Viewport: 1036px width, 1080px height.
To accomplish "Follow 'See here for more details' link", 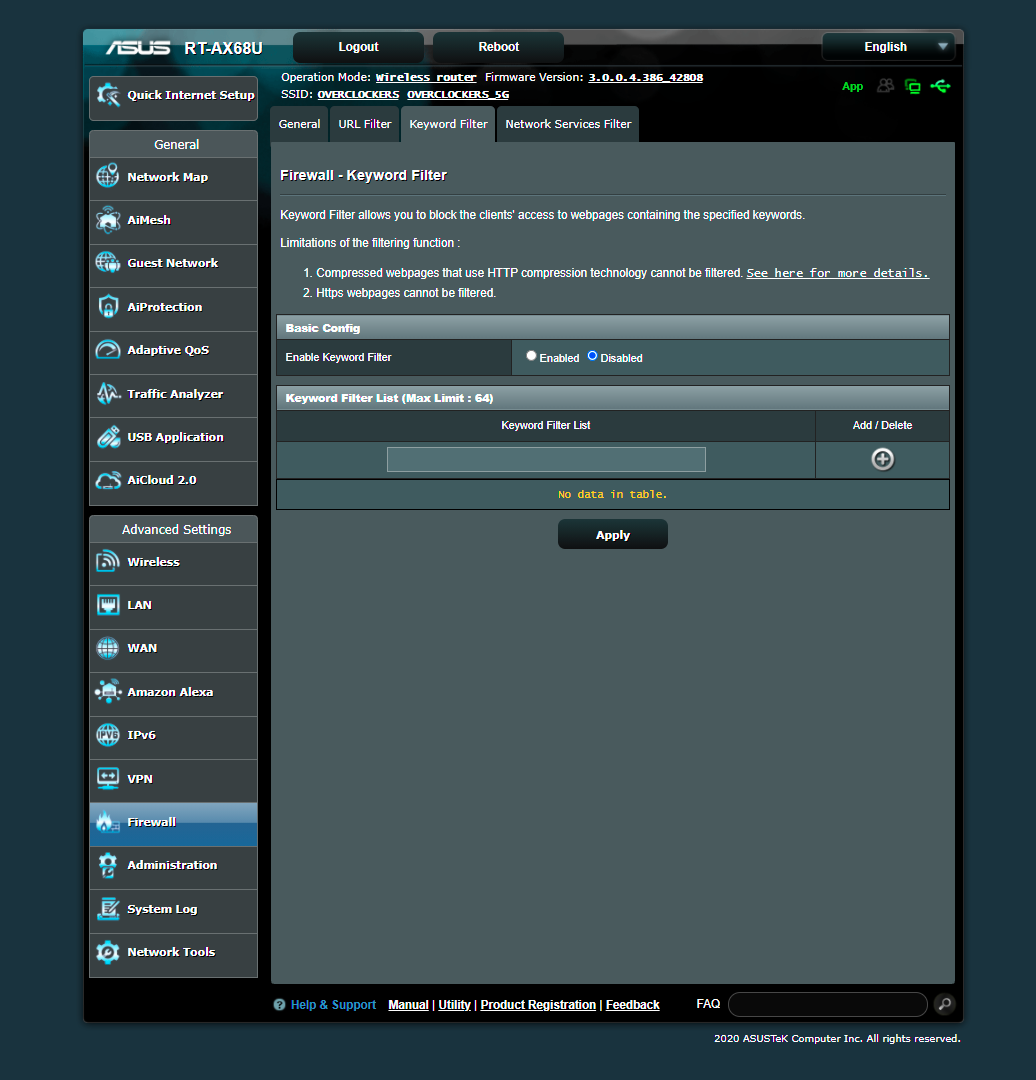I will pos(838,273).
